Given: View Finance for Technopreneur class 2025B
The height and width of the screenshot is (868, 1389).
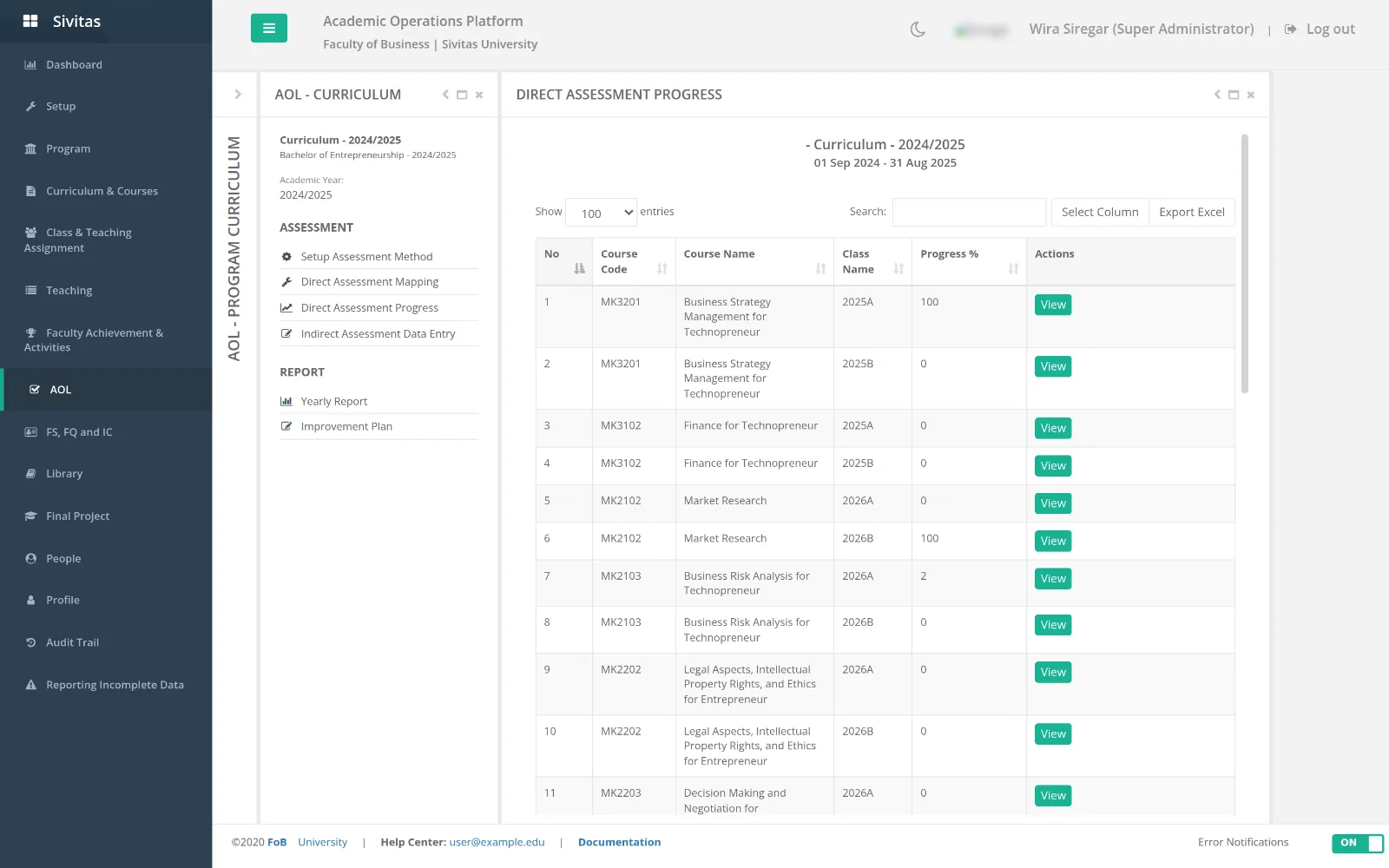Looking at the screenshot, I should click(x=1053, y=466).
